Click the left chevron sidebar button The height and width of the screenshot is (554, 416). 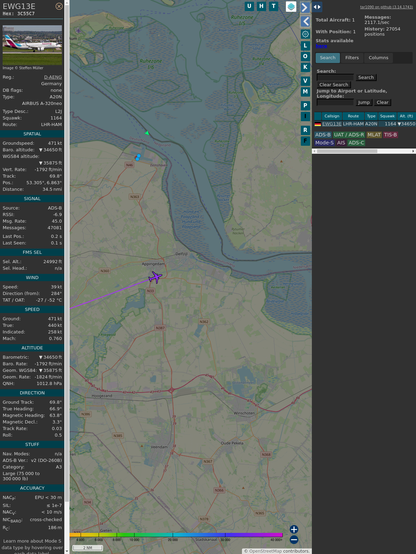(305, 22)
